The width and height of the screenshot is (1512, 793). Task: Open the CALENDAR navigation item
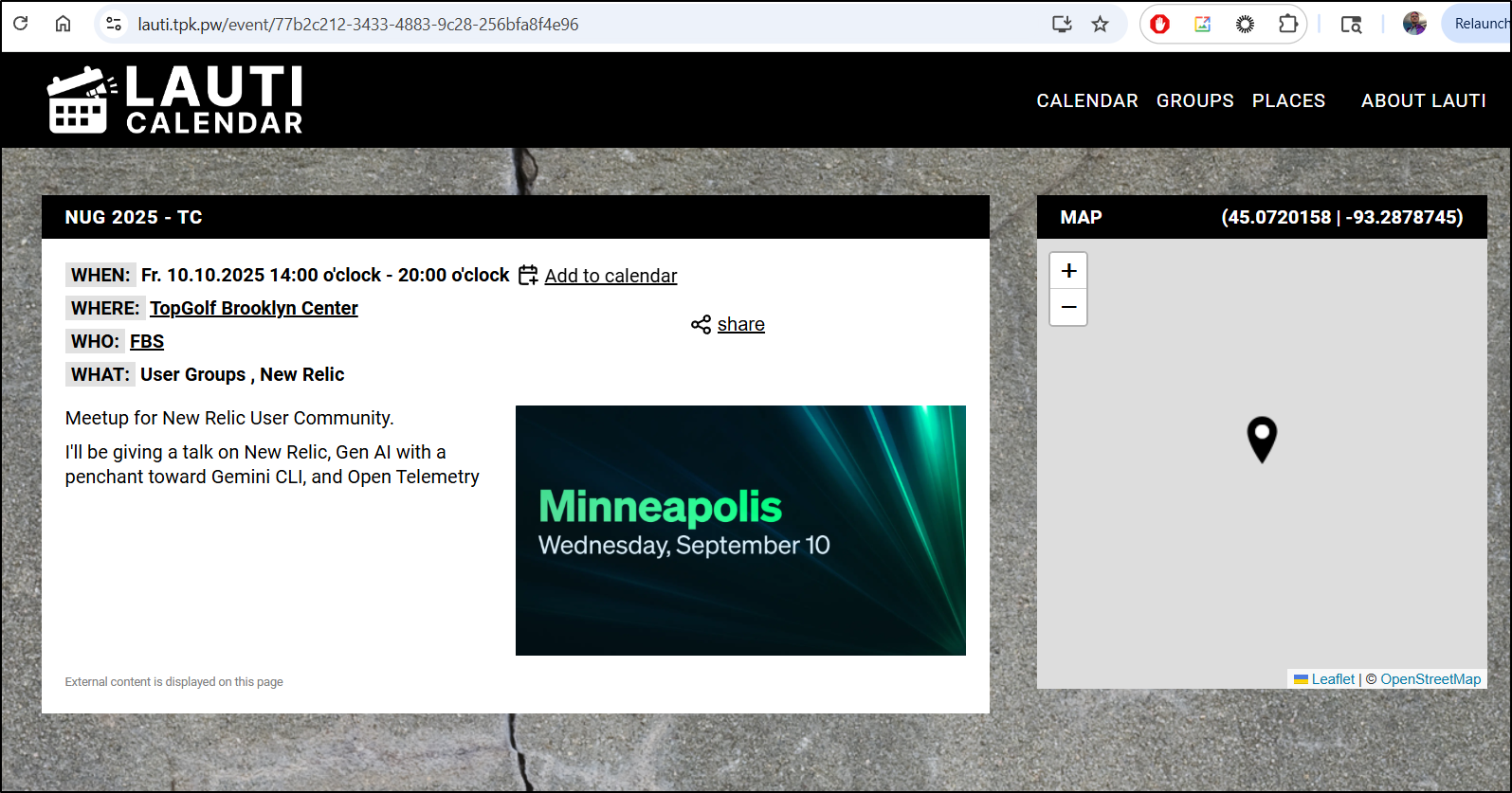[1087, 100]
